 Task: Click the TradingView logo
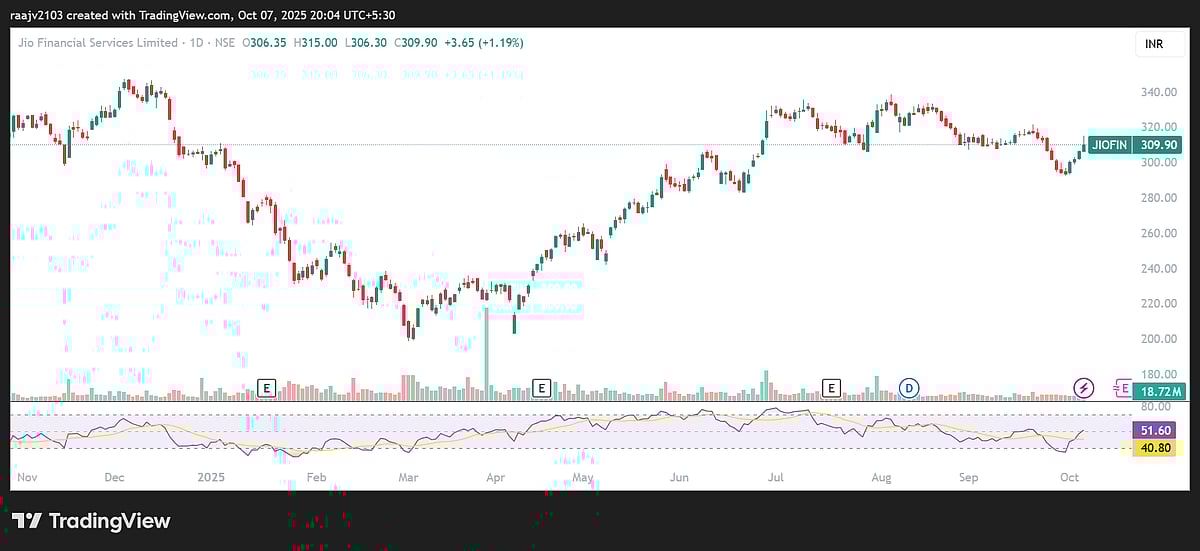pos(91,521)
